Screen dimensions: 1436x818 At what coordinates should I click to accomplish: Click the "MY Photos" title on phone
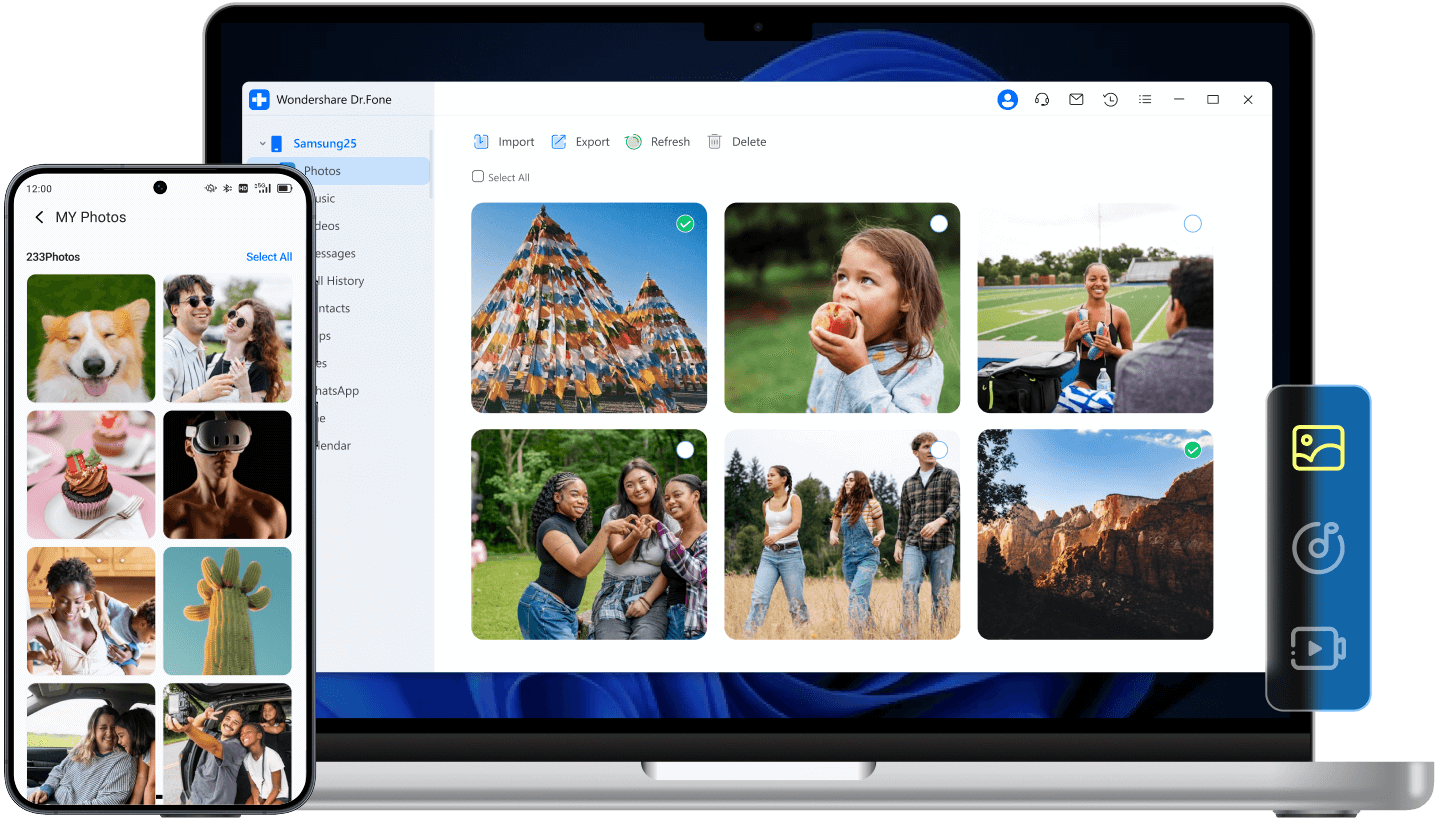91,217
